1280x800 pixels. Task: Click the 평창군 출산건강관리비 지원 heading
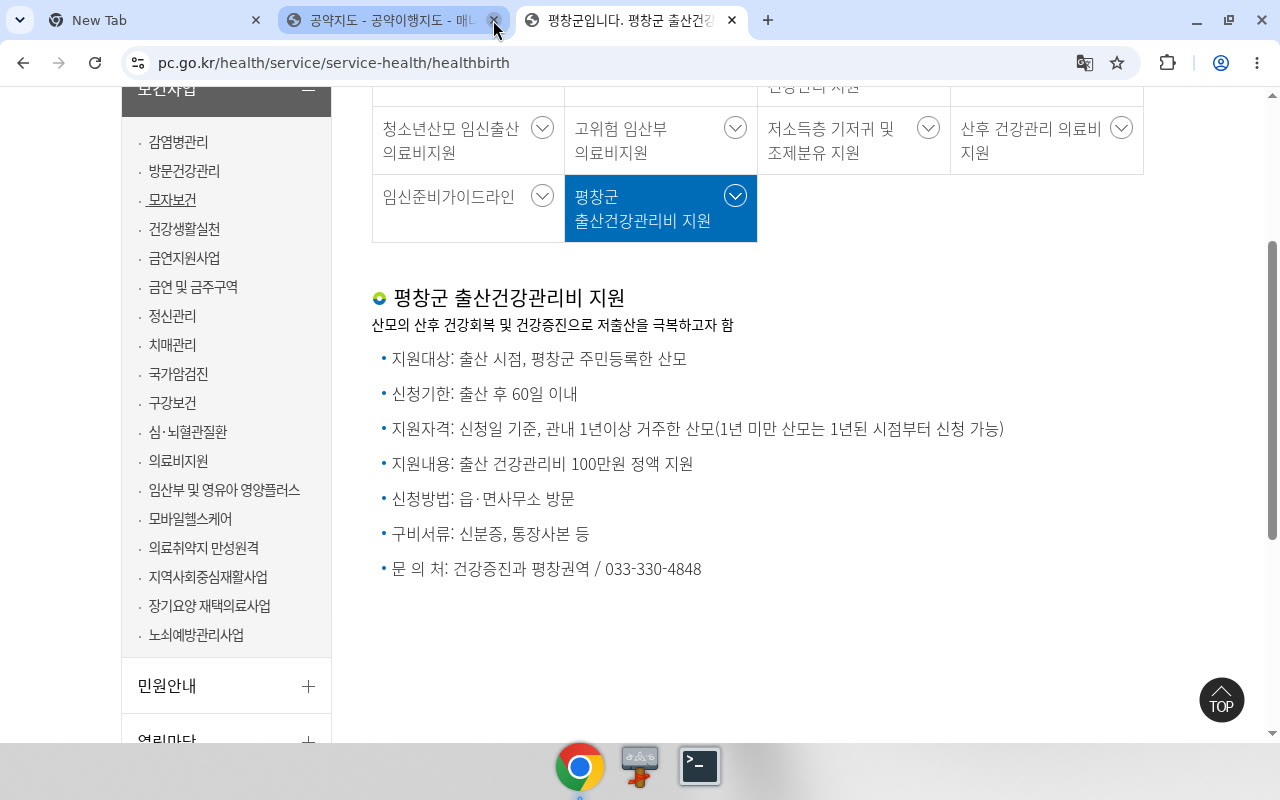[x=509, y=298]
